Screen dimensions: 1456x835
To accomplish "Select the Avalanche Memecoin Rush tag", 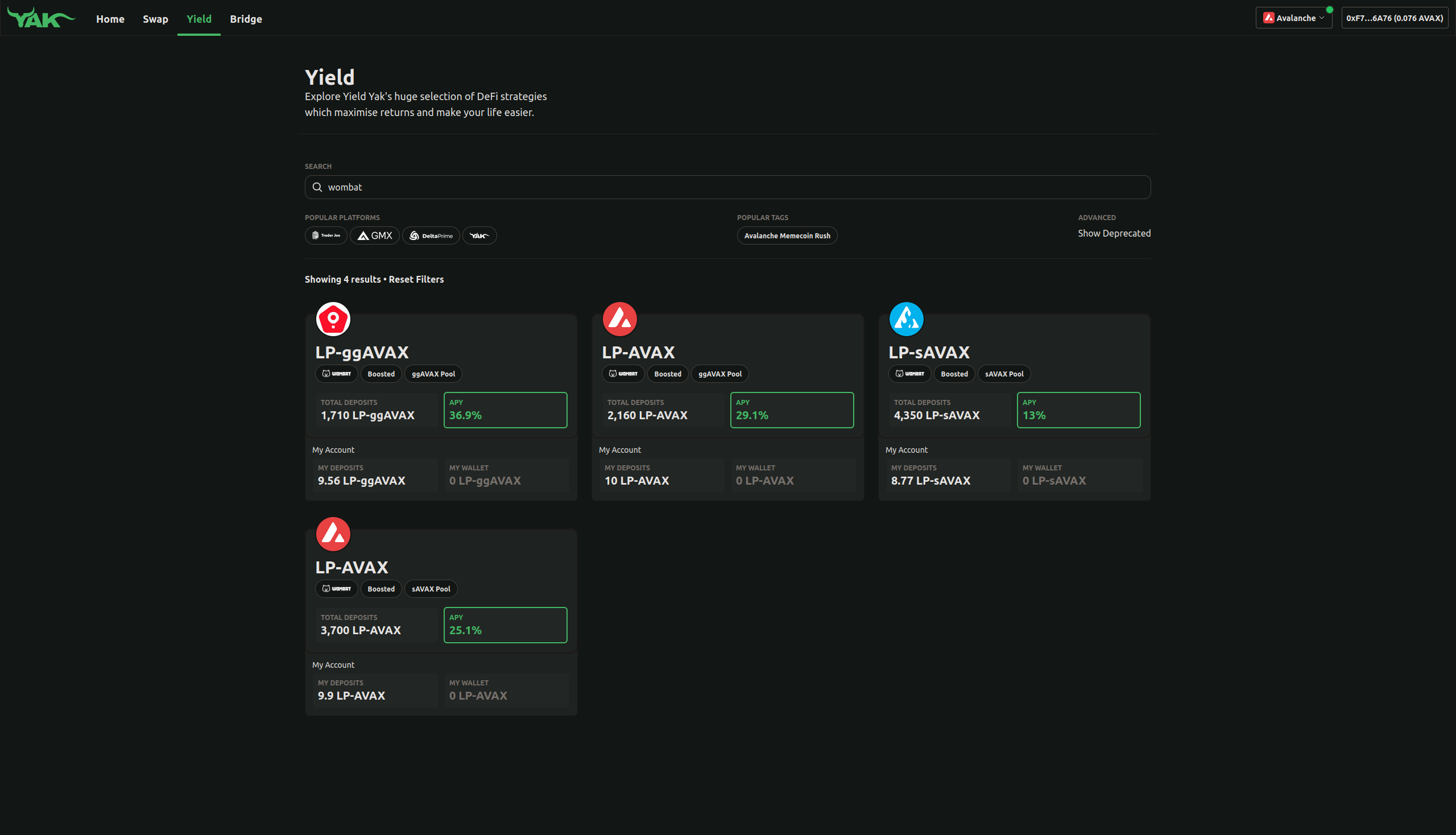I will [787, 235].
